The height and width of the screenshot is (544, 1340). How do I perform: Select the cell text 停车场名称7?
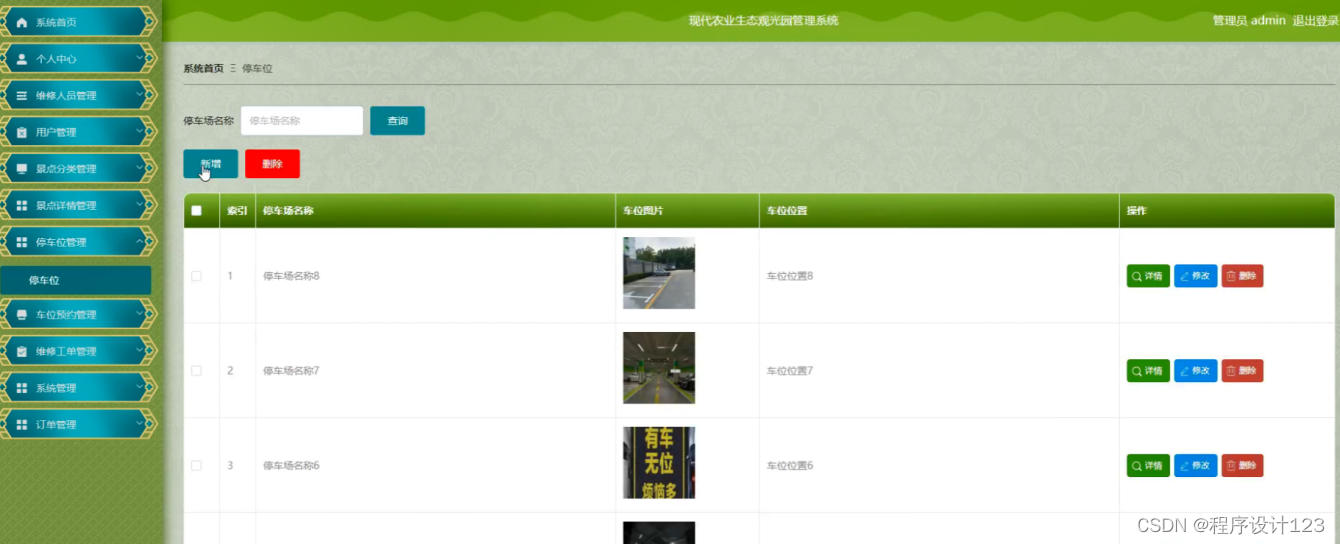(291, 371)
